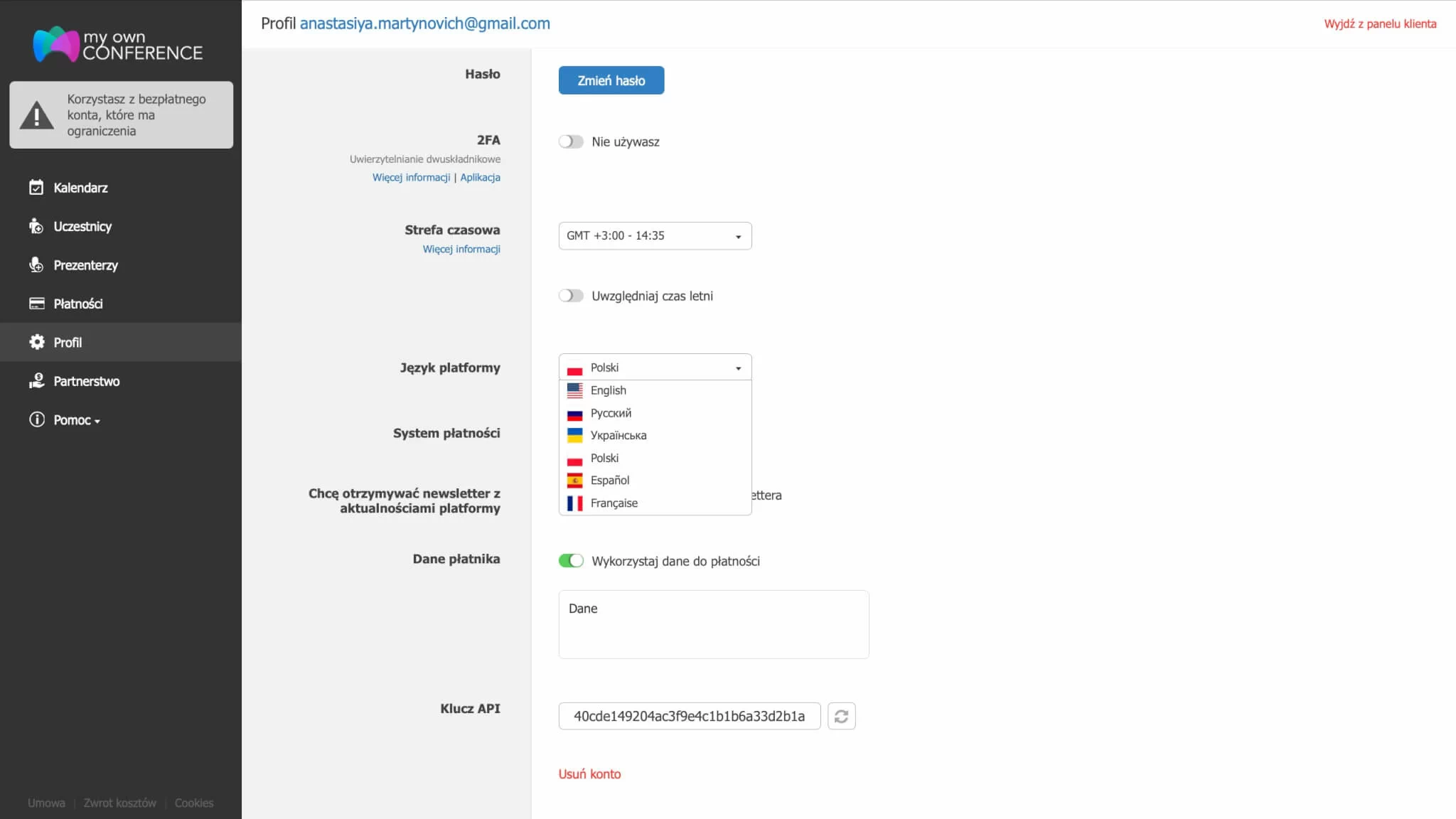Click the Pomoc info icon
The height and width of the screenshot is (819, 1456).
[36, 419]
